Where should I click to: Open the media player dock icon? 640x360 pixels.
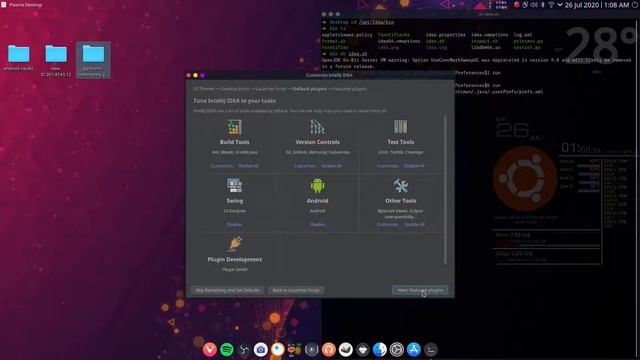311,349
